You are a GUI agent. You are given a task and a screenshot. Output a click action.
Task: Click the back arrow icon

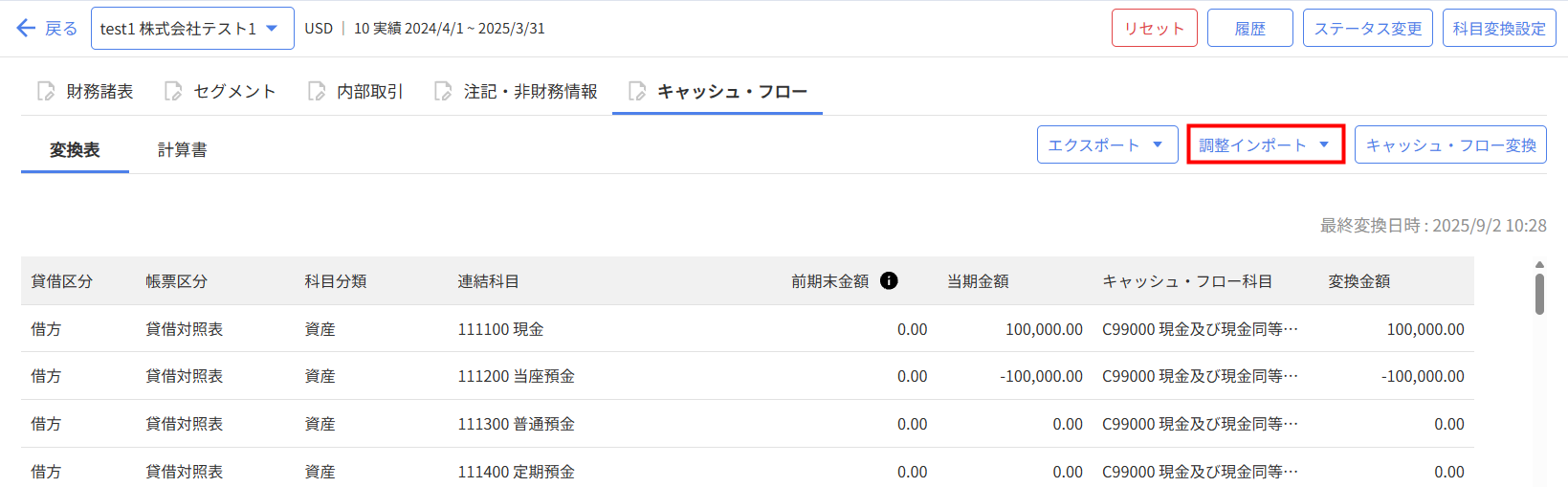[x=26, y=29]
